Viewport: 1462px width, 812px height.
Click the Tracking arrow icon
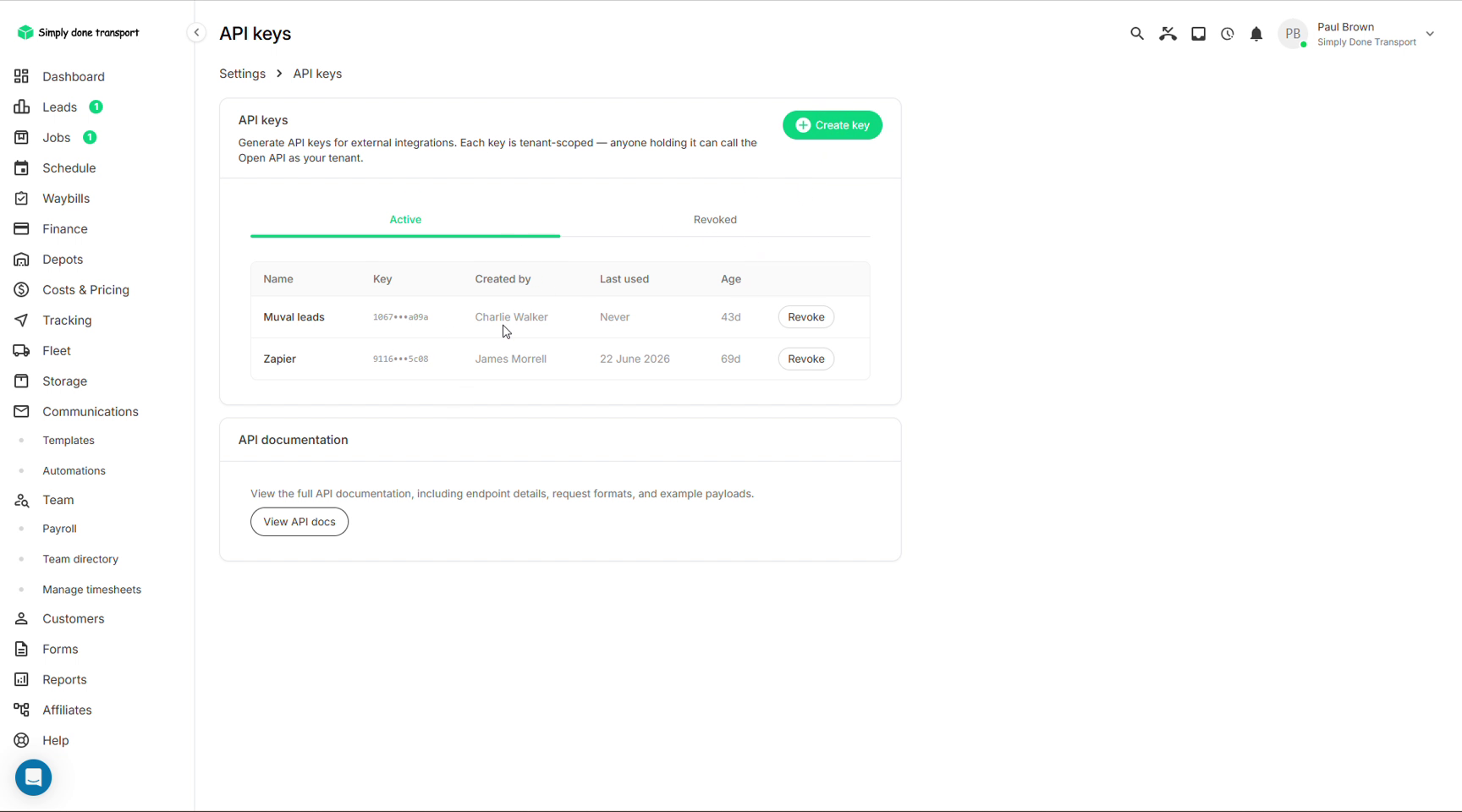point(21,320)
